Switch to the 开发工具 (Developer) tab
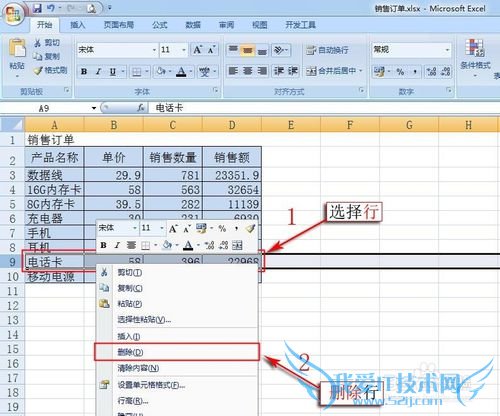The height and width of the screenshot is (416, 500). click(300, 25)
